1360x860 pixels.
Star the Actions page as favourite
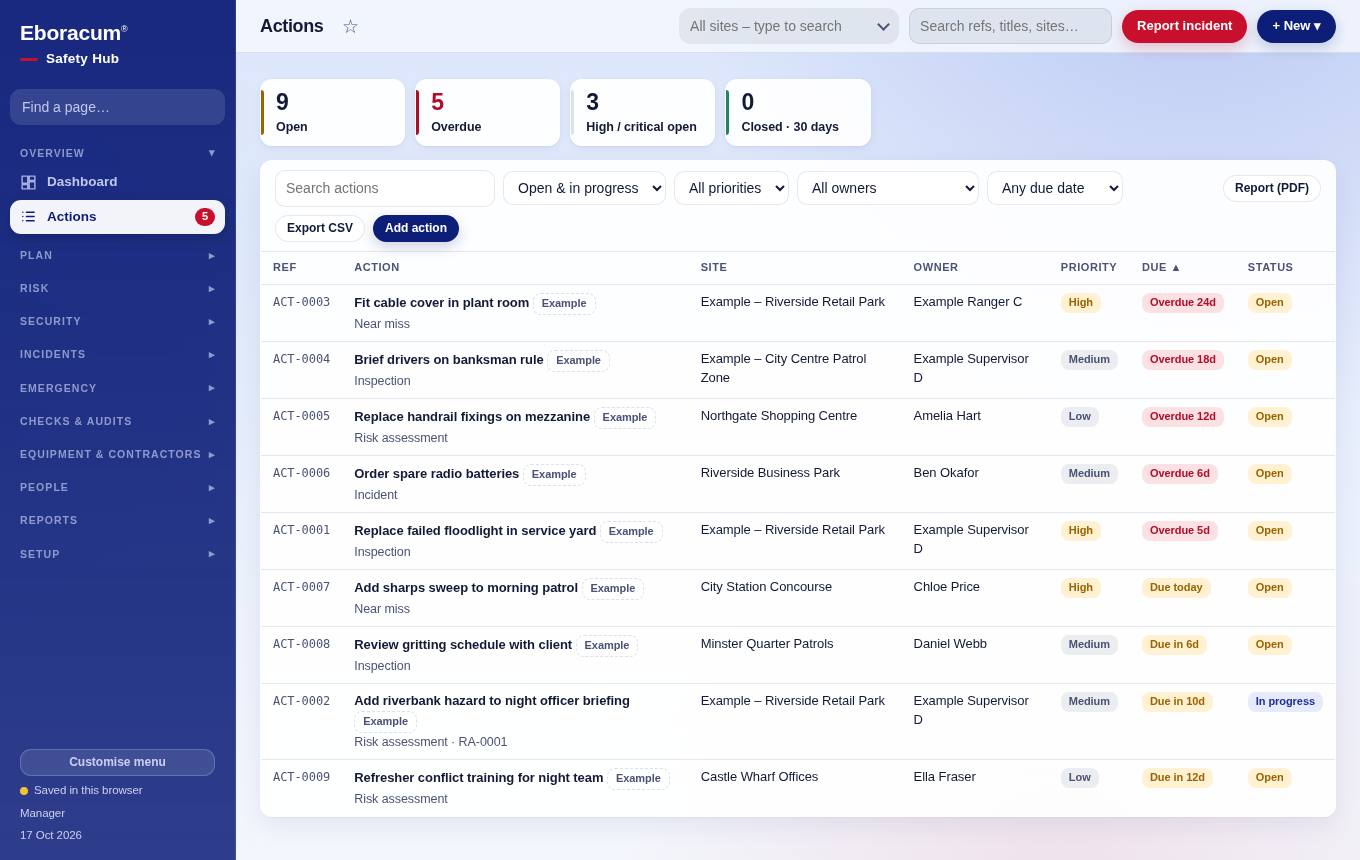(x=350, y=26)
